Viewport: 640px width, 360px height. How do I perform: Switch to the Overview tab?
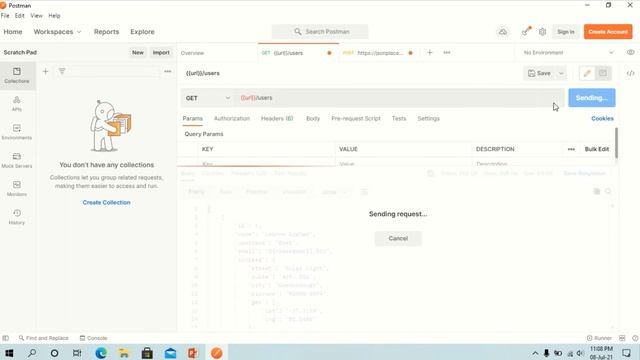pyautogui.click(x=192, y=53)
